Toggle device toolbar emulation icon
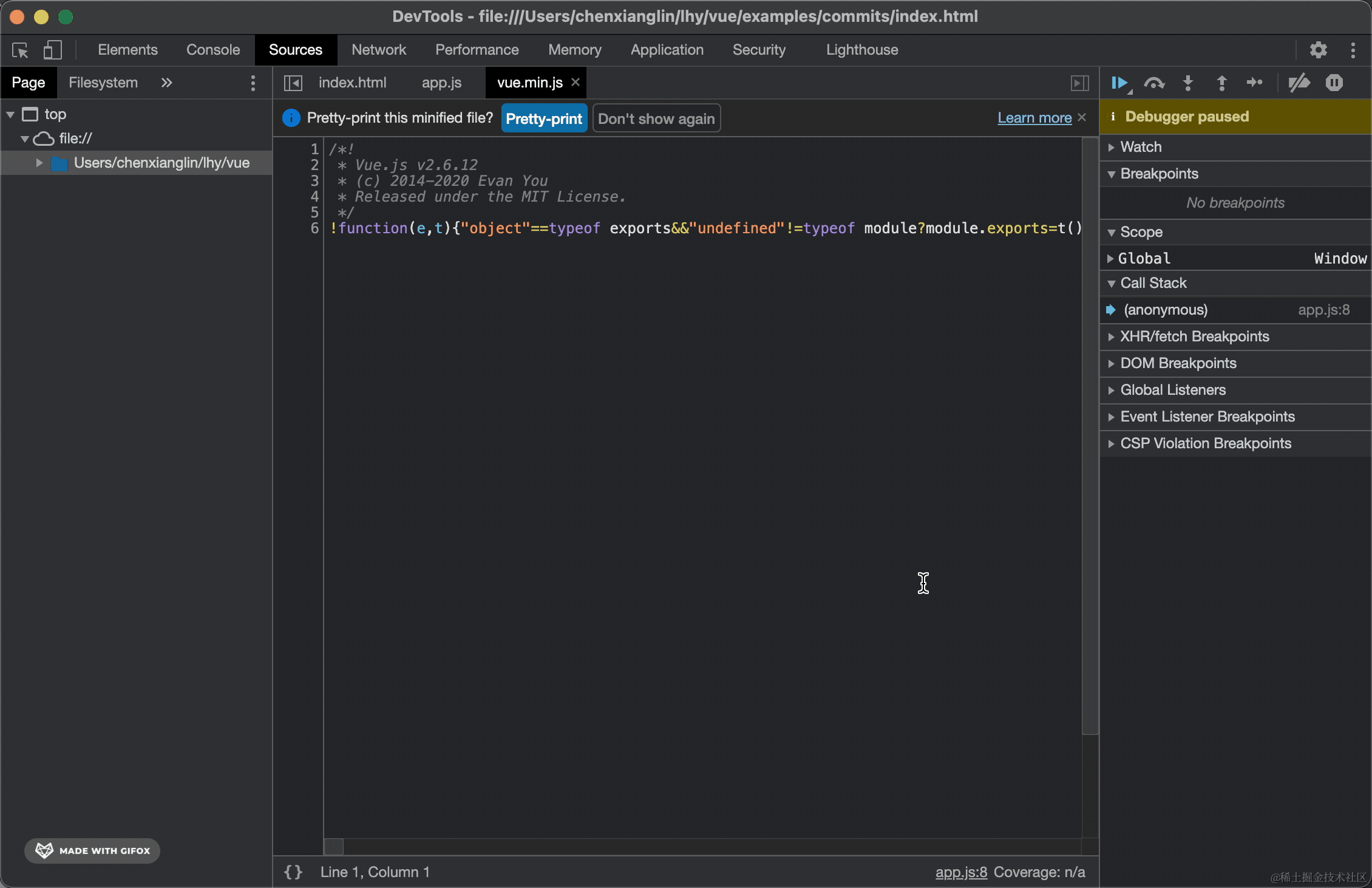 (52, 50)
